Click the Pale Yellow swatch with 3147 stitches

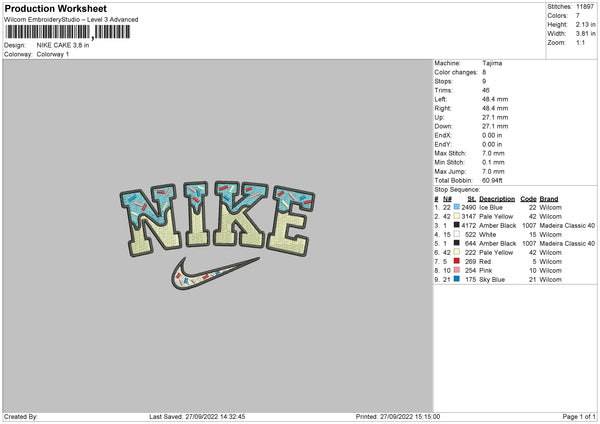[457, 216]
